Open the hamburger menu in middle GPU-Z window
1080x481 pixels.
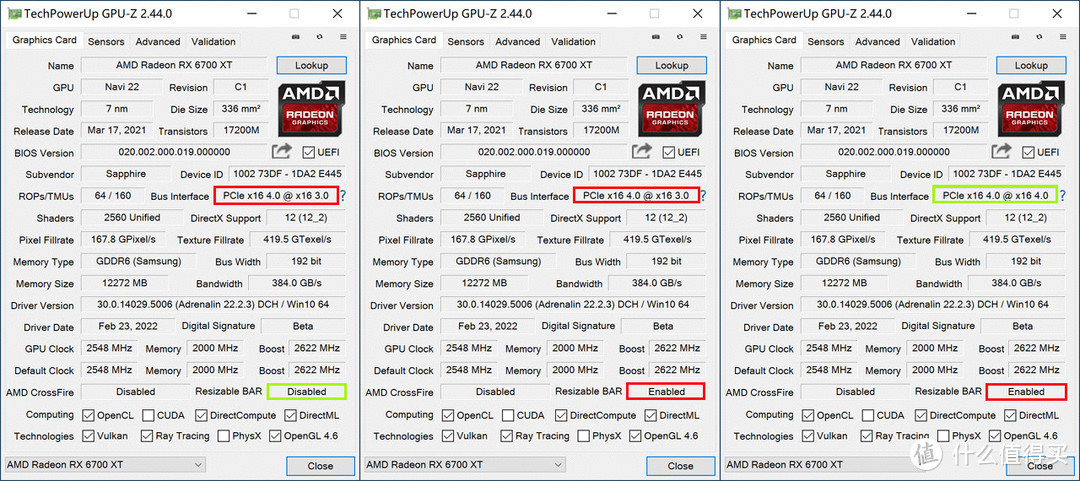pos(703,37)
